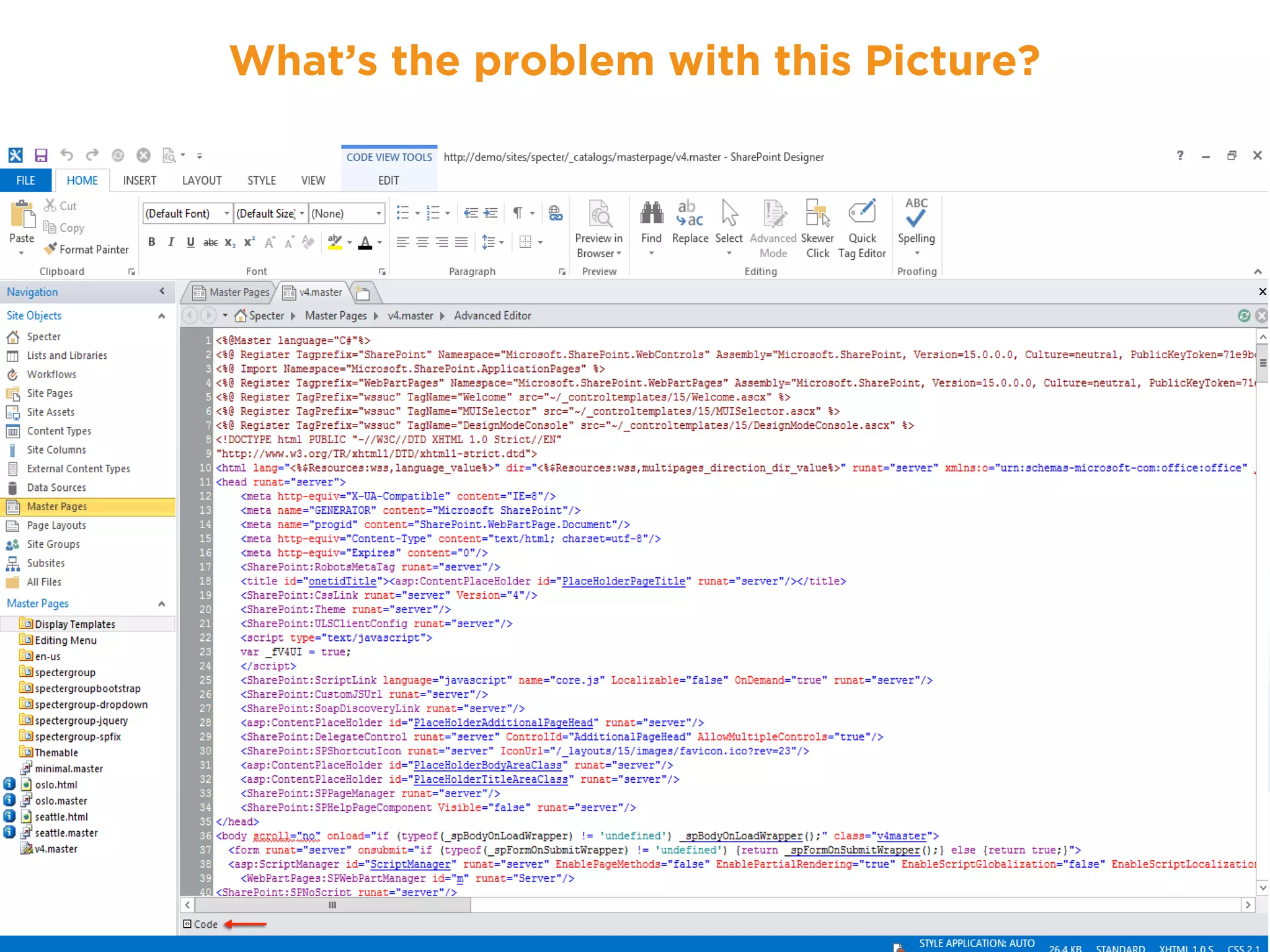This screenshot has width=1270, height=952.
Task: Toggle Strikethrough formatting
Action: 211,242
